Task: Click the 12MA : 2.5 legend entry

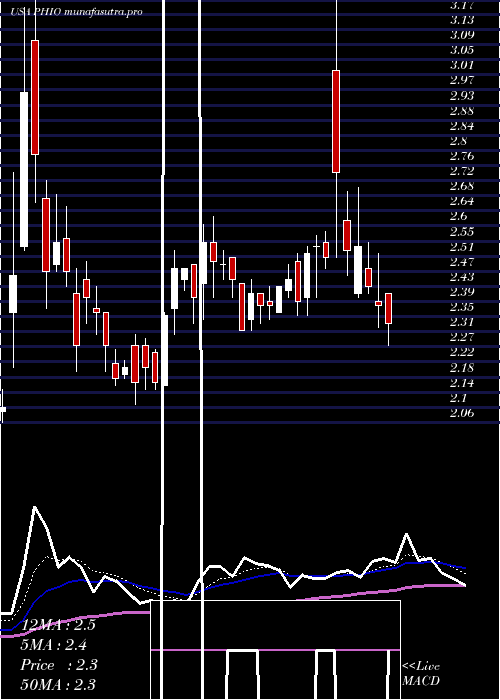Action: 58,625
